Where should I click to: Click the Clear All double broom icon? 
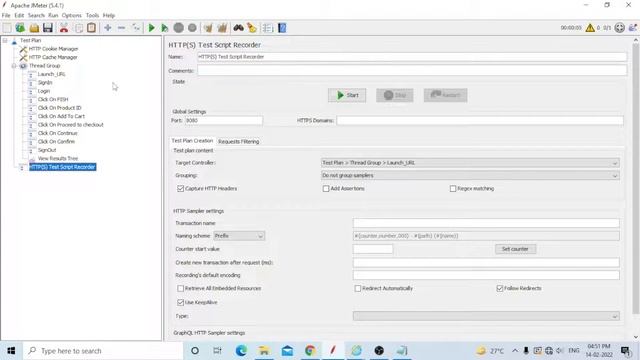tap(222, 28)
